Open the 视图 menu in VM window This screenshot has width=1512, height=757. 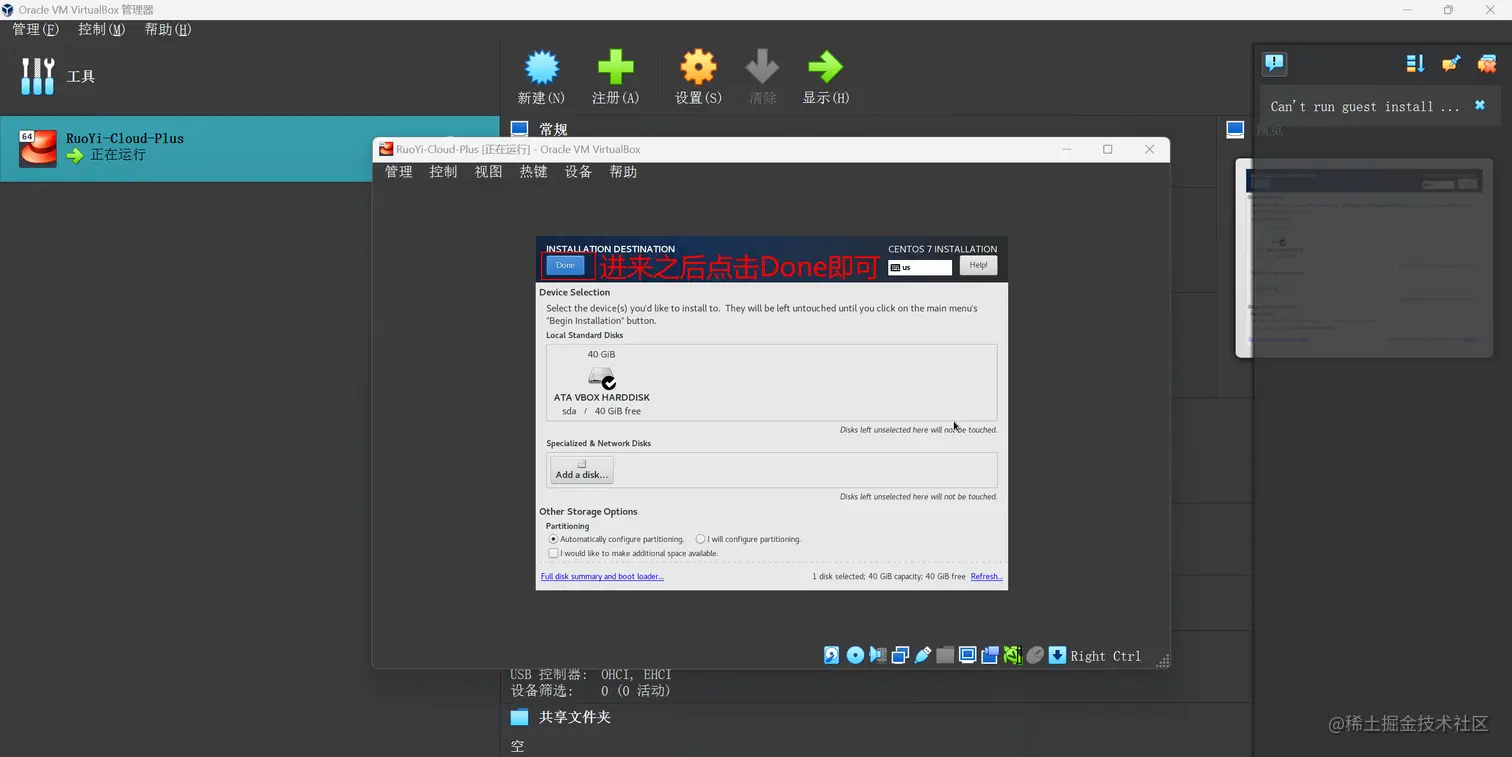488,172
